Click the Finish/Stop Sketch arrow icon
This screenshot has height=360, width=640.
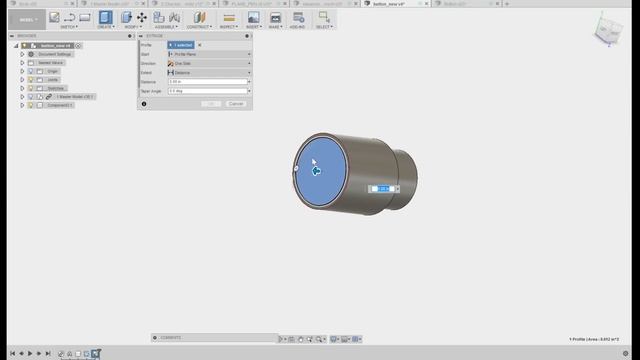tap(69, 17)
